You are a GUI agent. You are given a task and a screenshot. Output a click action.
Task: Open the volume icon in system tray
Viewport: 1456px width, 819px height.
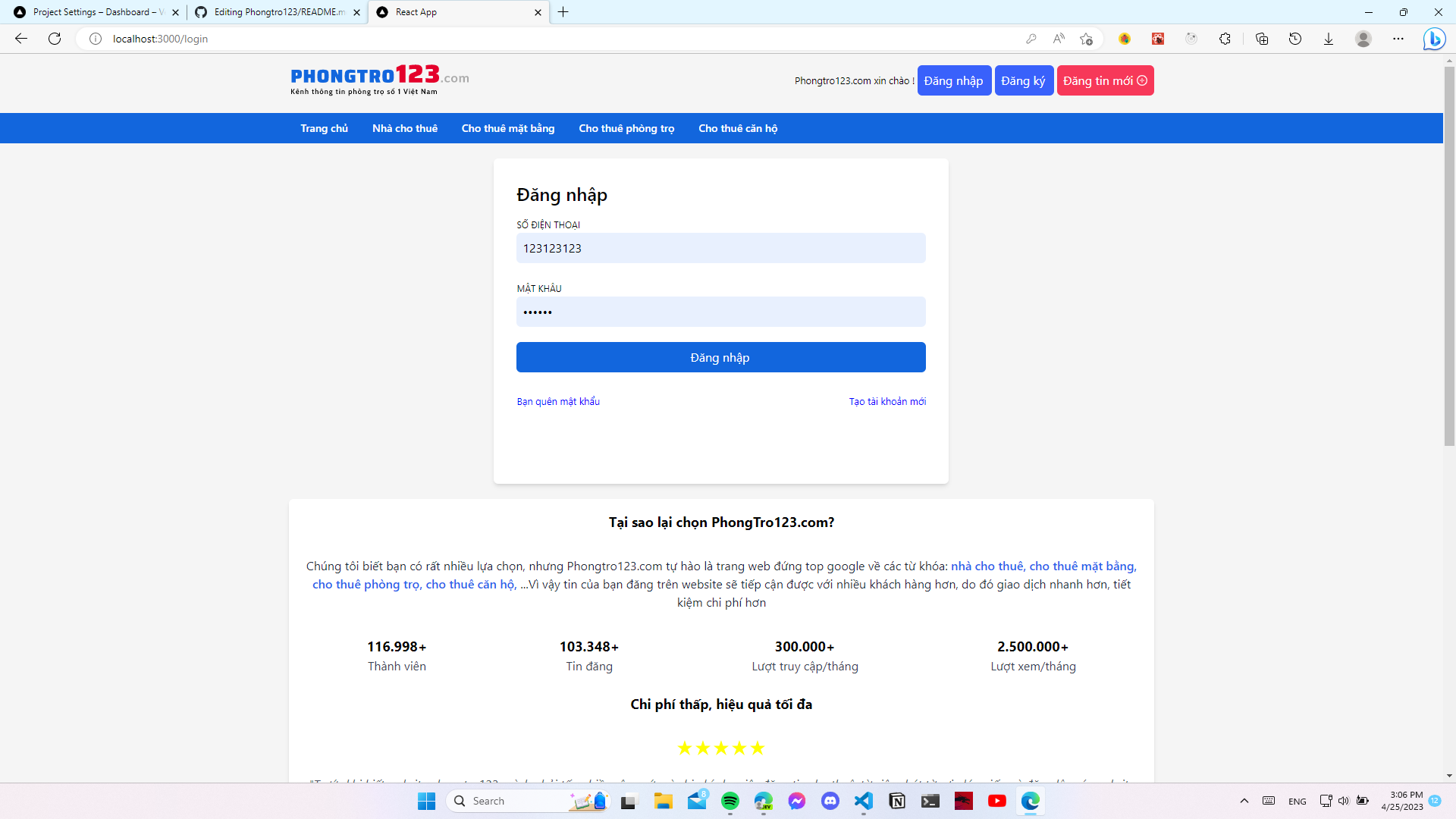(x=1344, y=801)
